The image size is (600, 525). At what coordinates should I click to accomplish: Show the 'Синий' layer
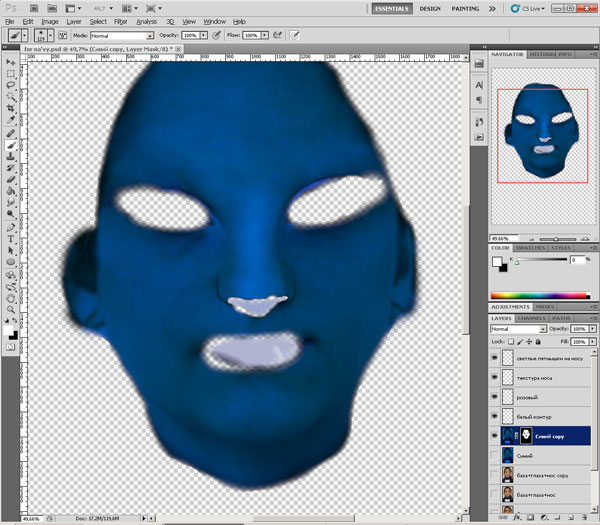pyautogui.click(x=494, y=455)
